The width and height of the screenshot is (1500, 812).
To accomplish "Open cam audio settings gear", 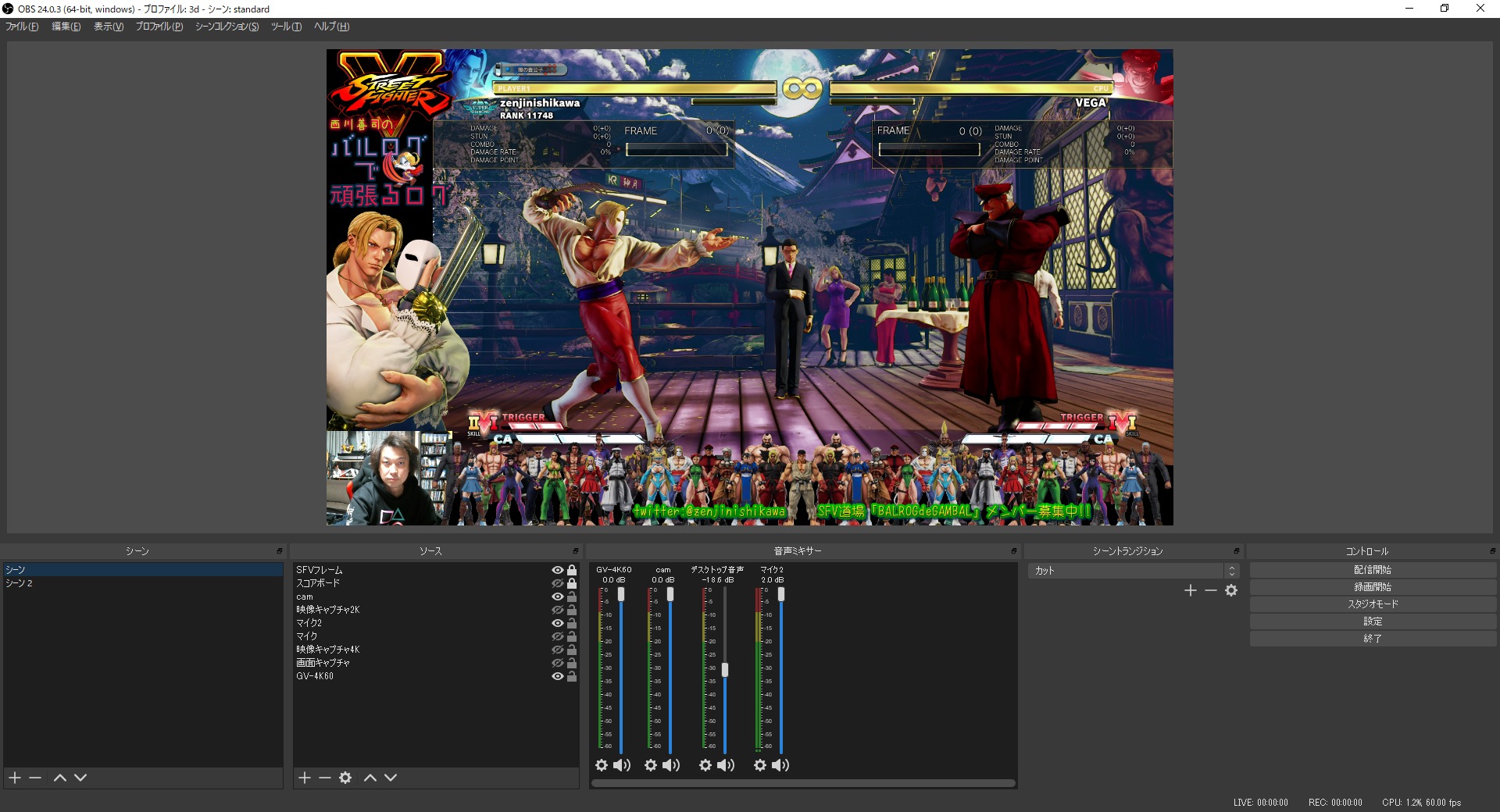I will pos(651,765).
